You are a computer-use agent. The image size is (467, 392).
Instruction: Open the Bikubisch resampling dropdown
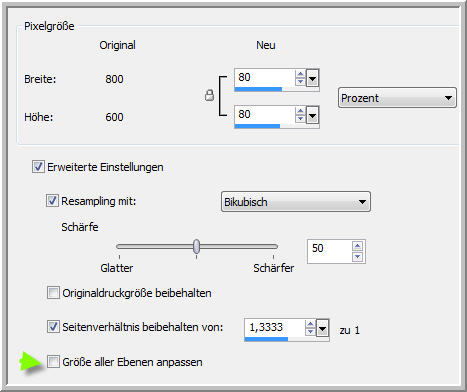[296, 202]
